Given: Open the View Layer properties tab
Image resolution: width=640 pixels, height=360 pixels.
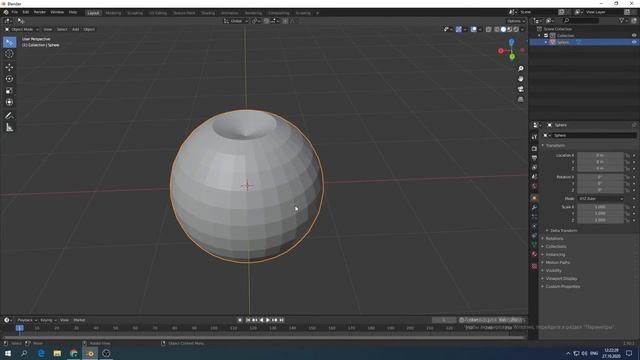Looking at the screenshot, I should click(534, 167).
